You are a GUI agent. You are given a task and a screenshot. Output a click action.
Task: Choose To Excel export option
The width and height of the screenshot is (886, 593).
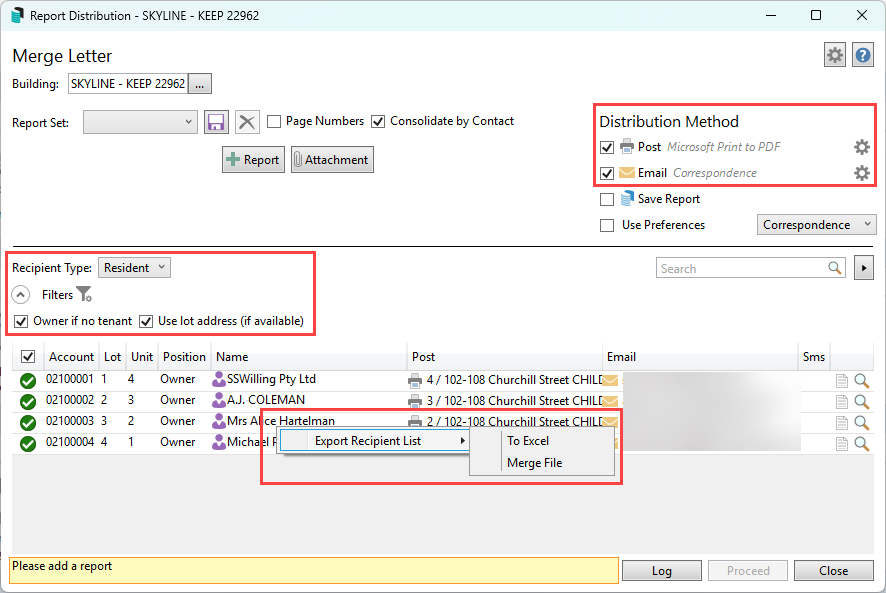[x=528, y=441]
